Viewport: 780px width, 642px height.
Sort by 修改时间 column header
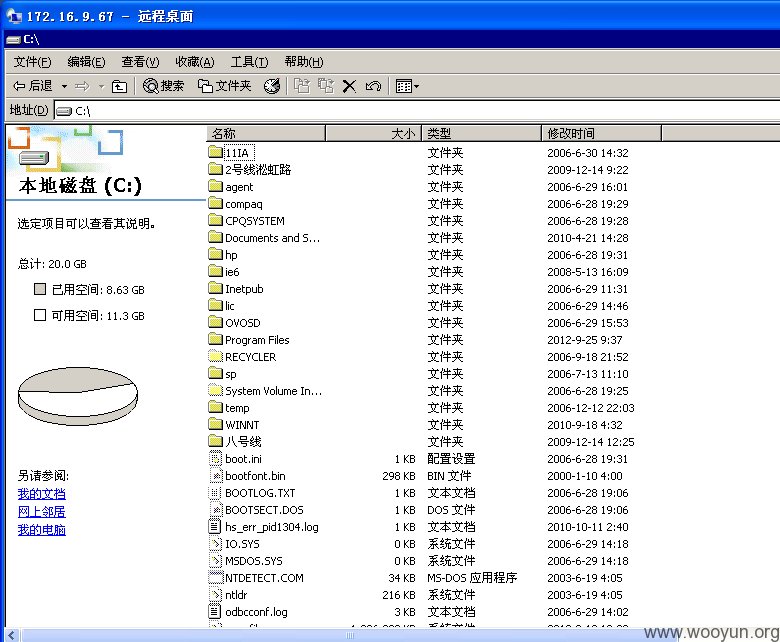point(601,133)
